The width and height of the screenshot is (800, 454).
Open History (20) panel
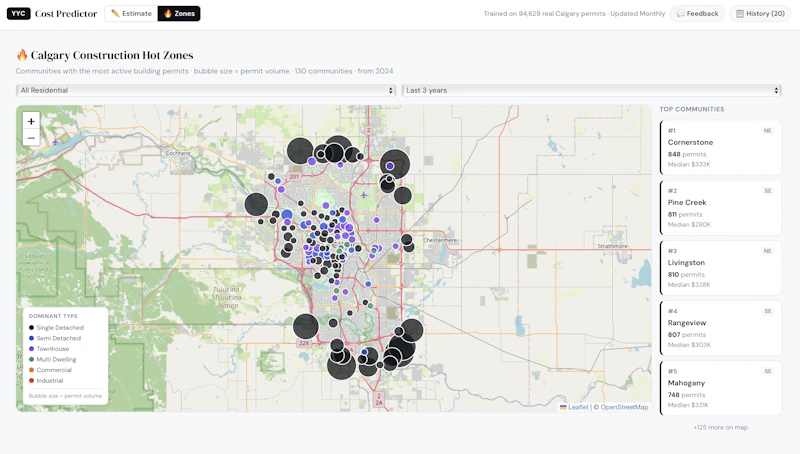760,13
